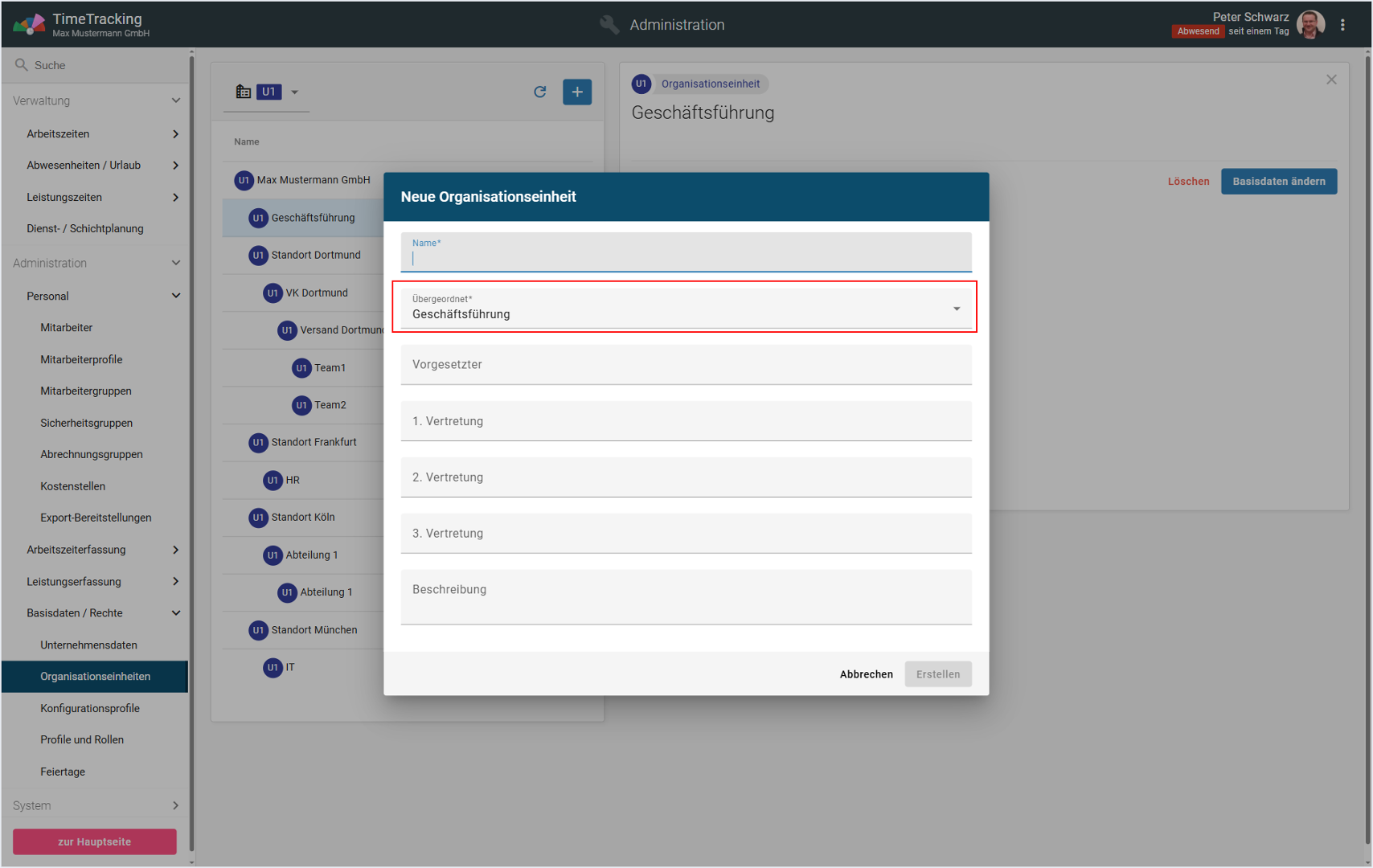Click the zur Hauptseite button
1373x868 pixels.
94,841
